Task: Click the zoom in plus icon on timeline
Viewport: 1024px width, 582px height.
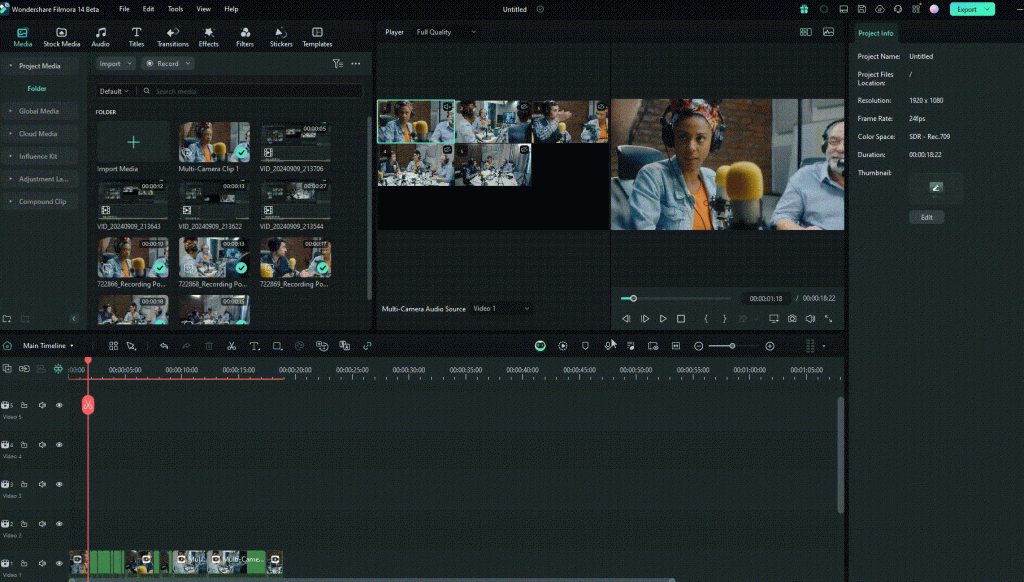Action: 770,346
